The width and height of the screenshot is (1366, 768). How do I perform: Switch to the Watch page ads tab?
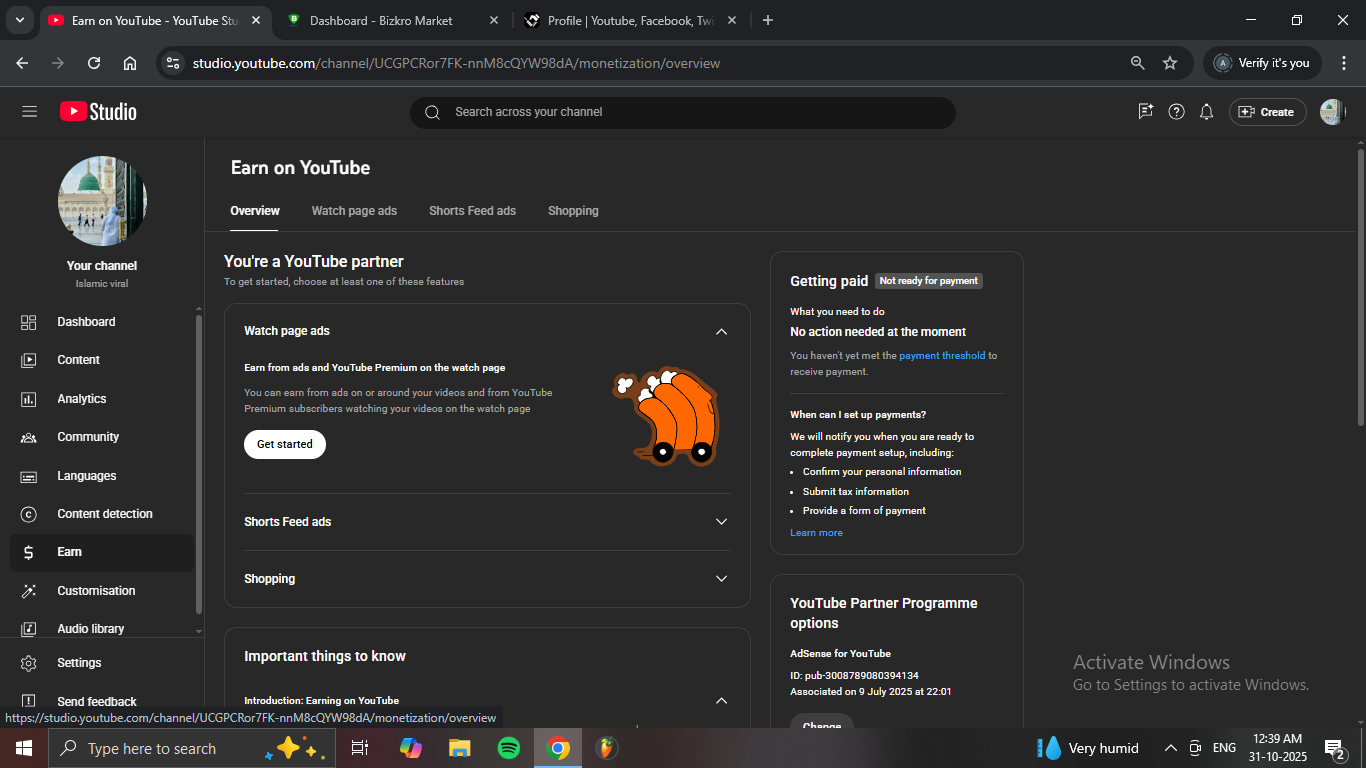click(354, 211)
